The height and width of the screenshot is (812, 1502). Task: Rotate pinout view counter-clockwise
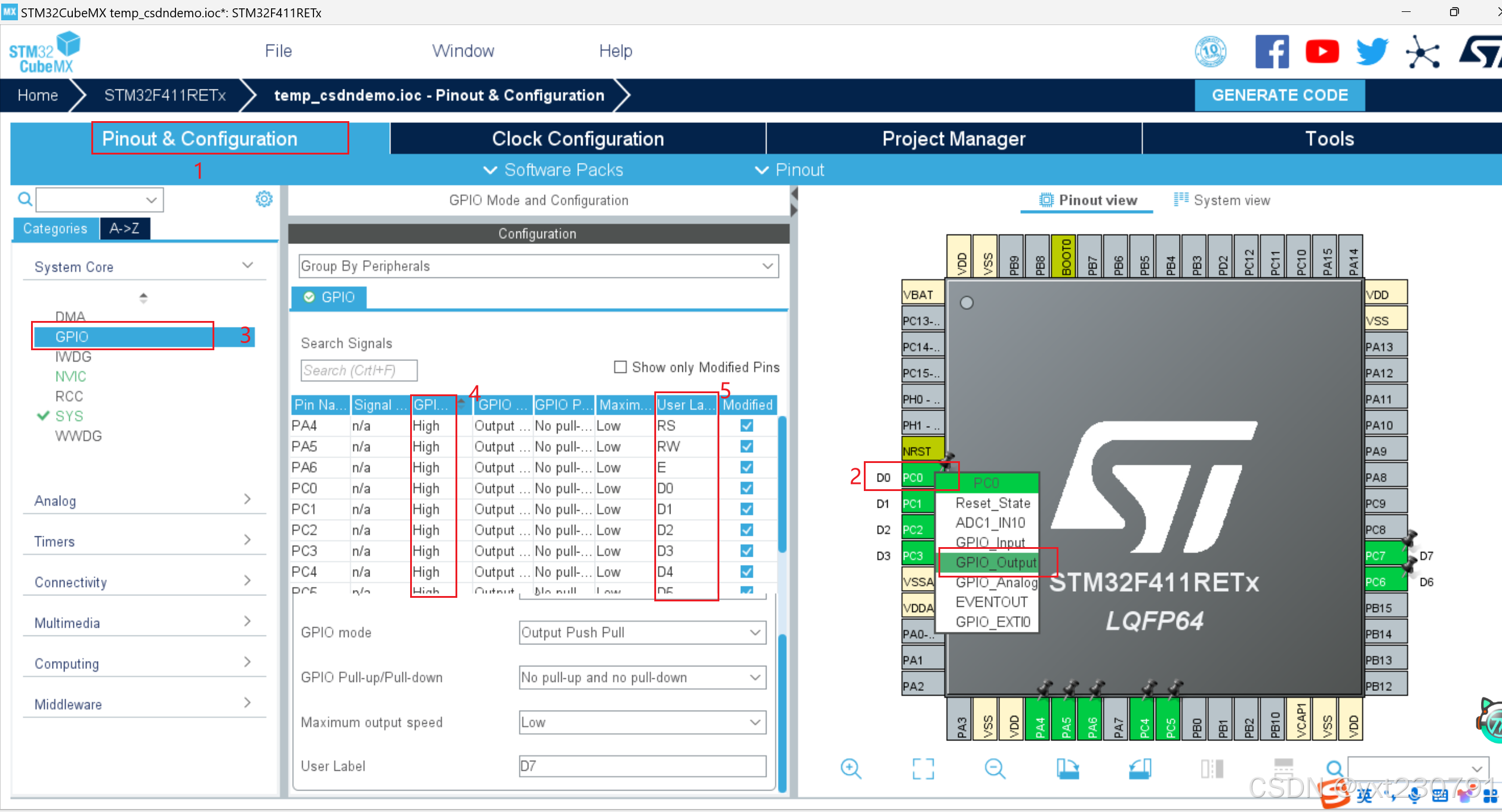1140,768
